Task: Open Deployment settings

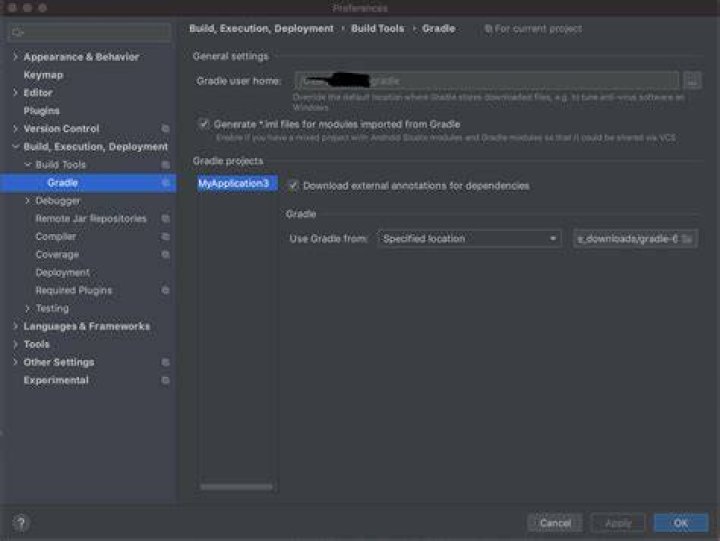Action: click(x=62, y=272)
